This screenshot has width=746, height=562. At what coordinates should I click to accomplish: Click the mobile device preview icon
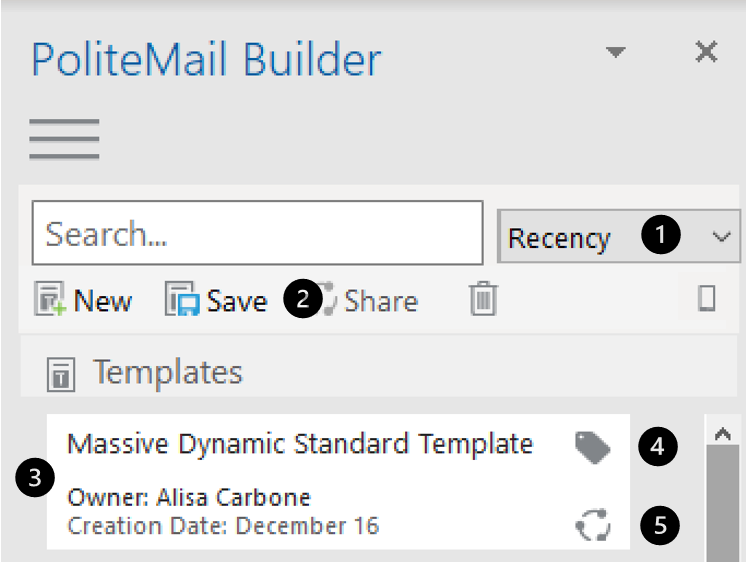point(706,299)
